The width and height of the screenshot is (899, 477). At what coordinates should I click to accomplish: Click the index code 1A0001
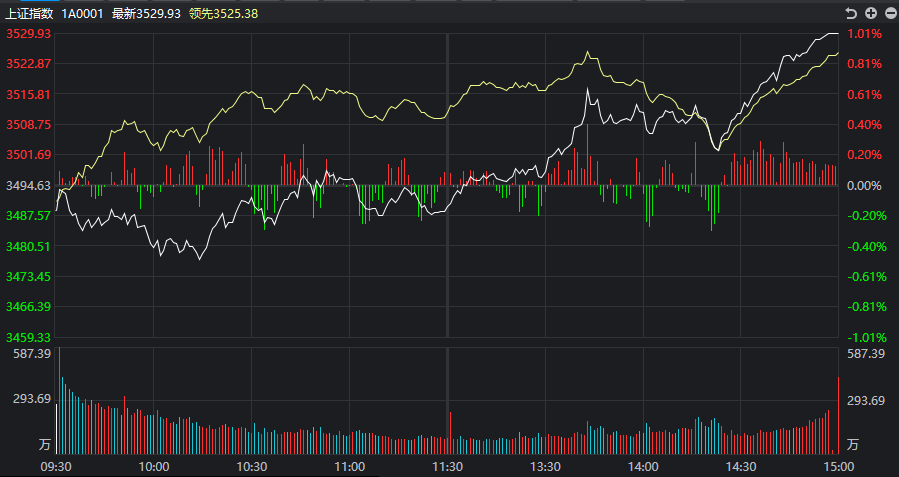83,13
